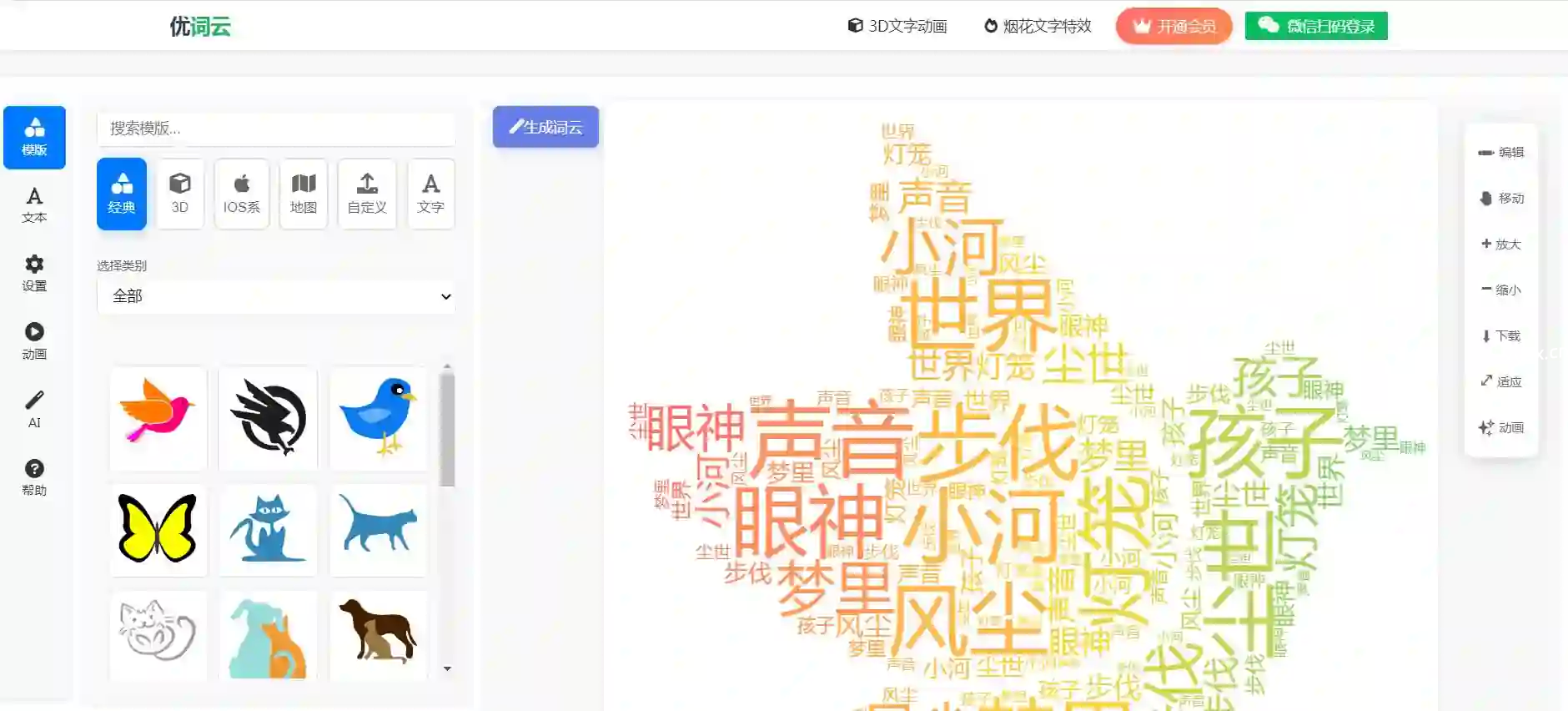Image resolution: width=1568 pixels, height=711 pixels.
Task: Click 下载 download icon in right toolbar
Action: [x=1500, y=335]
